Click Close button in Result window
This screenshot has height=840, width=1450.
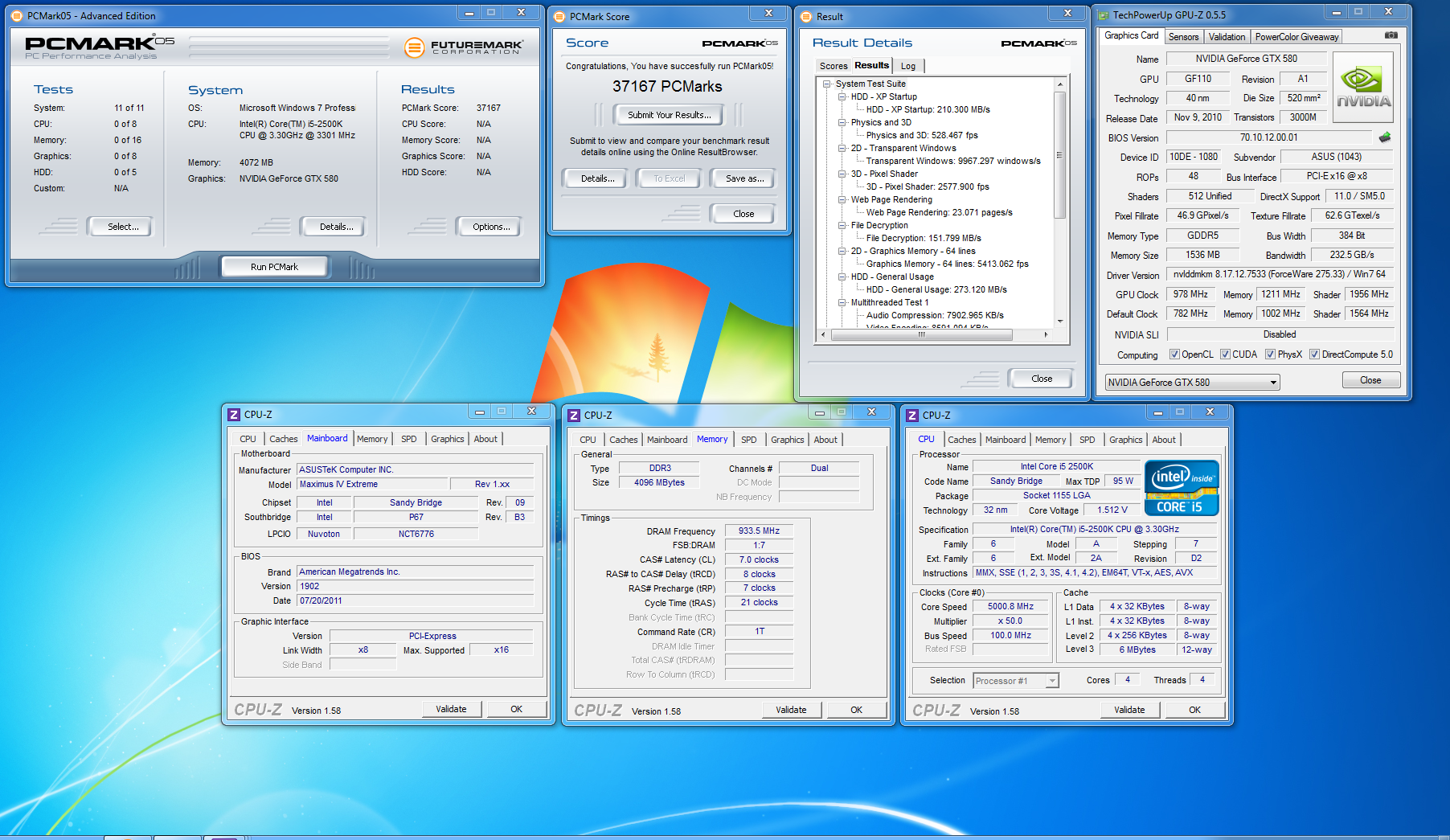[x=1042, y=379]
